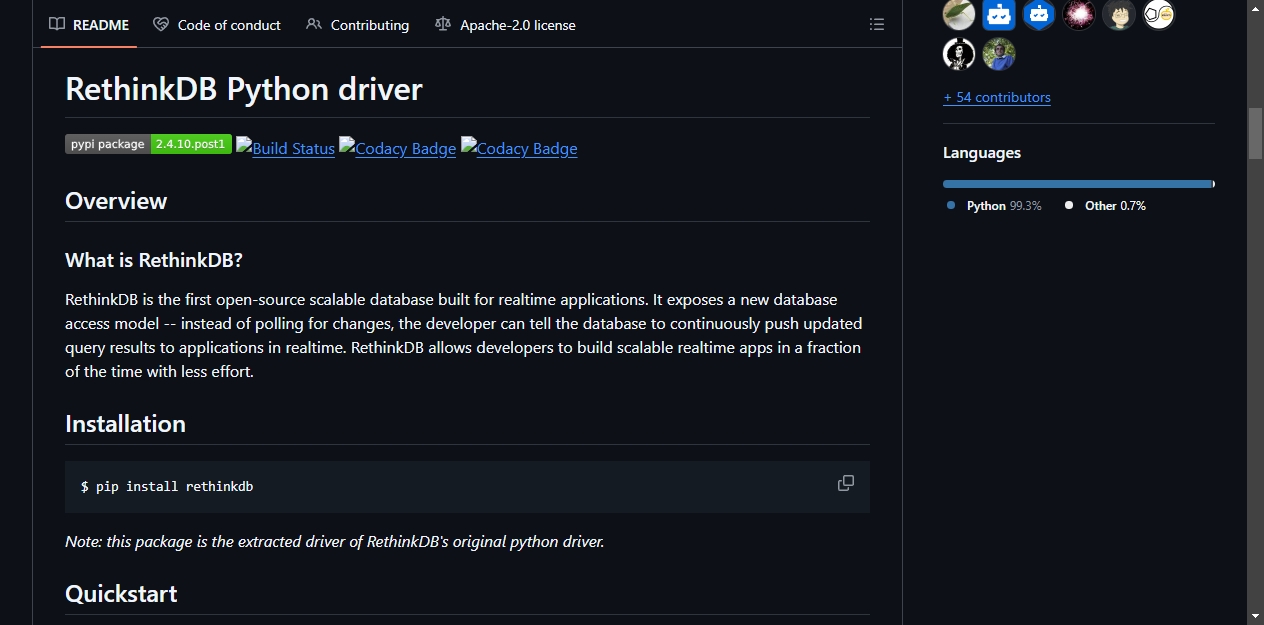1264x625 pixels.
Task: Switch to the README tab
Action: click(x=89, y=25)
